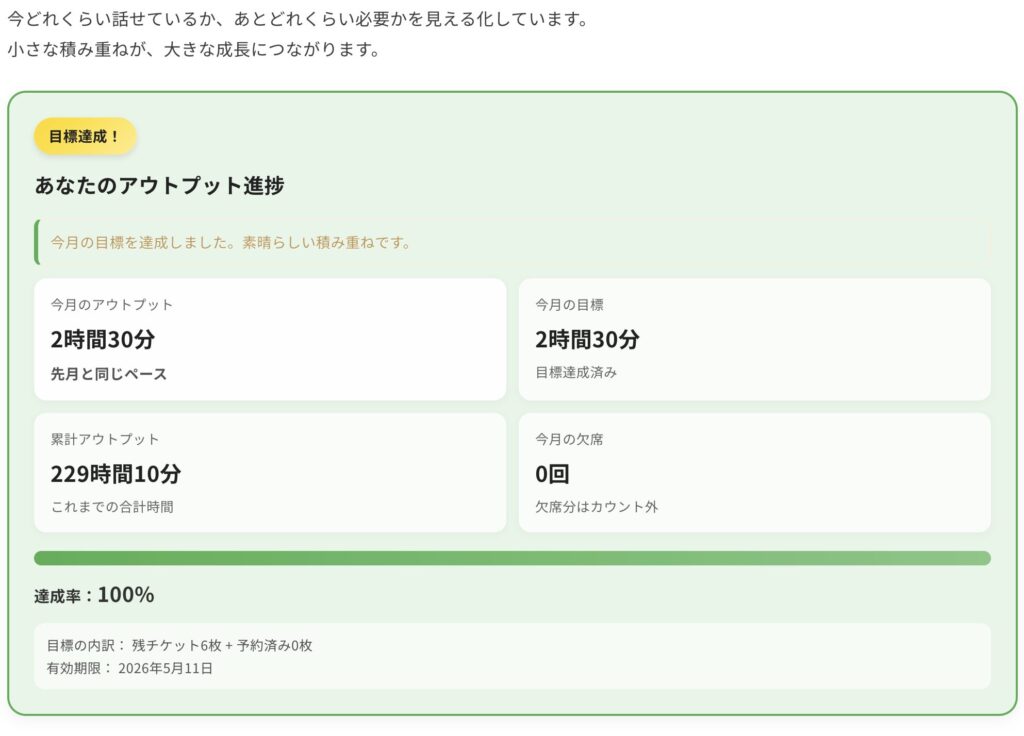The height and width of the screenshot is (736, 1024).
Task: Click the 0回 absence count
Action: coord(552,474)
